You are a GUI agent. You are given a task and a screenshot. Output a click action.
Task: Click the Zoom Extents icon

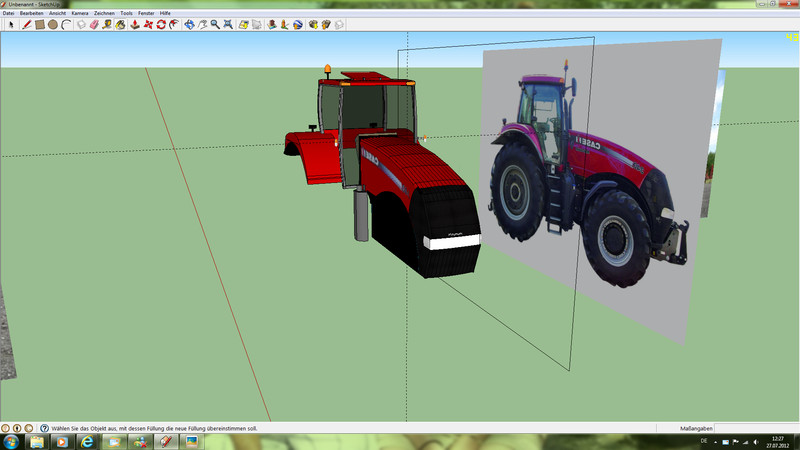point(228,24)
